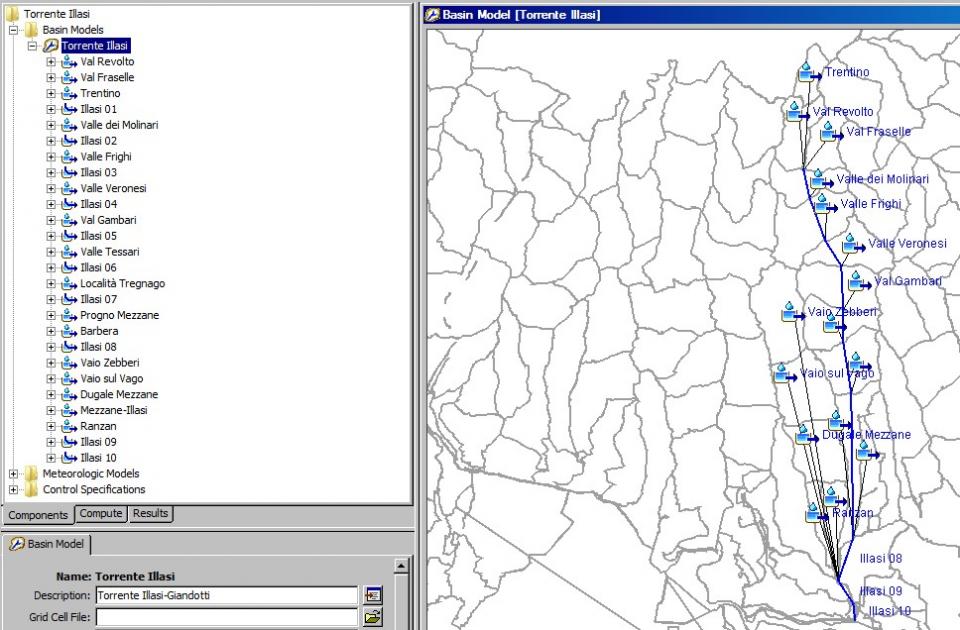This screenshot has width=960, height=630.
Task: Expand the Val Revolto tree node
Action: (x=51, y=62)
